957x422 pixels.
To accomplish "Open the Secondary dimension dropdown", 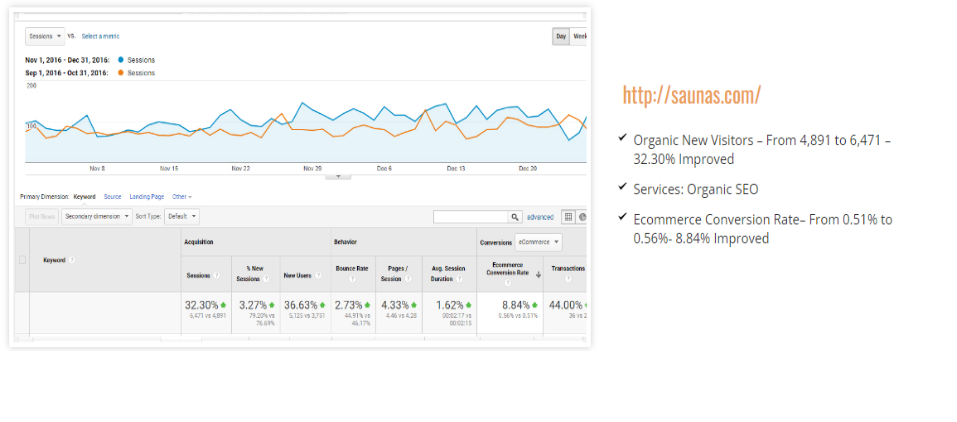I will click(x=96, y=217).
